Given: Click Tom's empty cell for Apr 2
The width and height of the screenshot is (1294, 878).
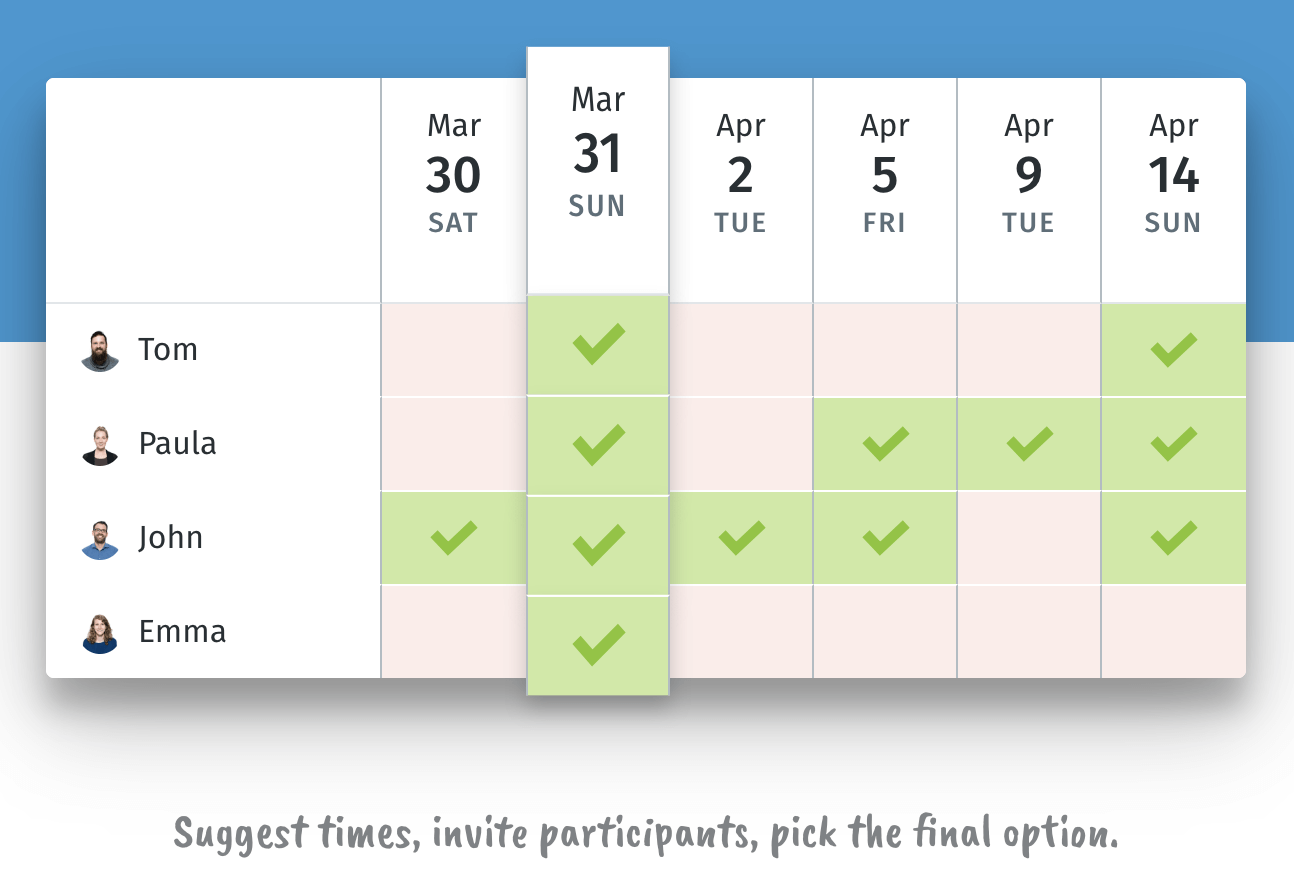Looking at the screenshot, I should [x=741, y=350].
